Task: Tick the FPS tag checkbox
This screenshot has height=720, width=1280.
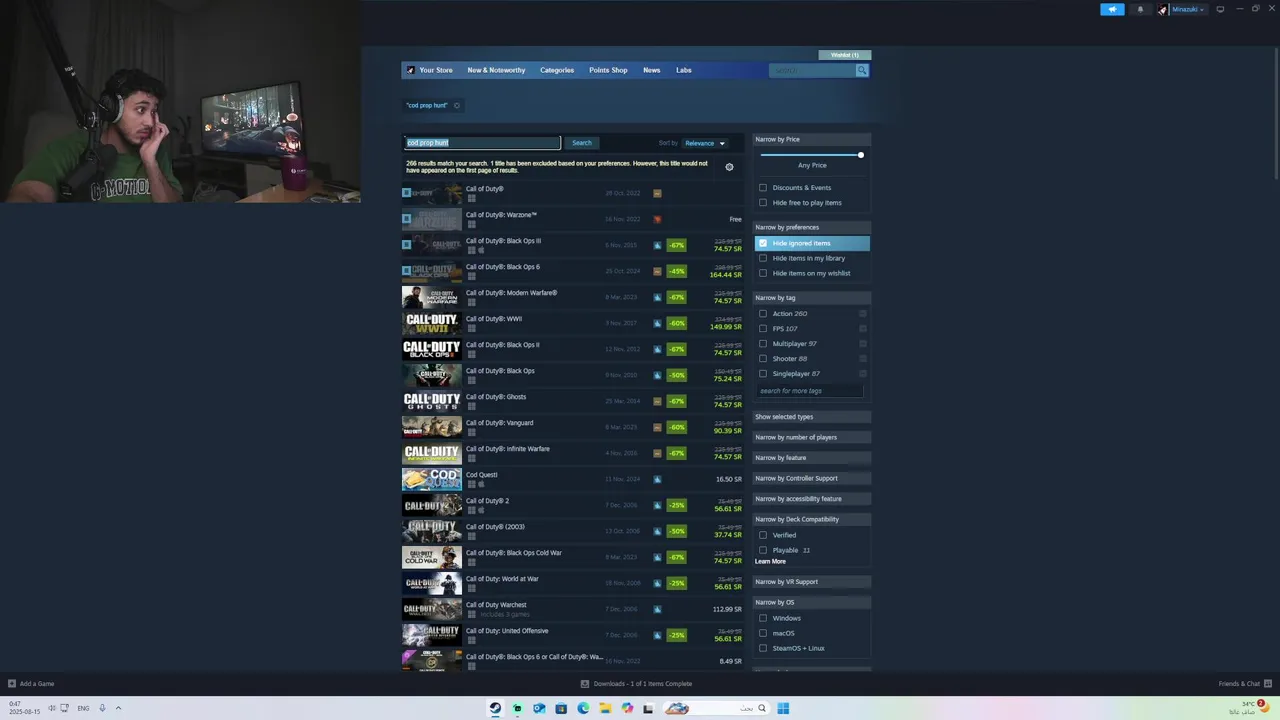Action: (763, 328)
